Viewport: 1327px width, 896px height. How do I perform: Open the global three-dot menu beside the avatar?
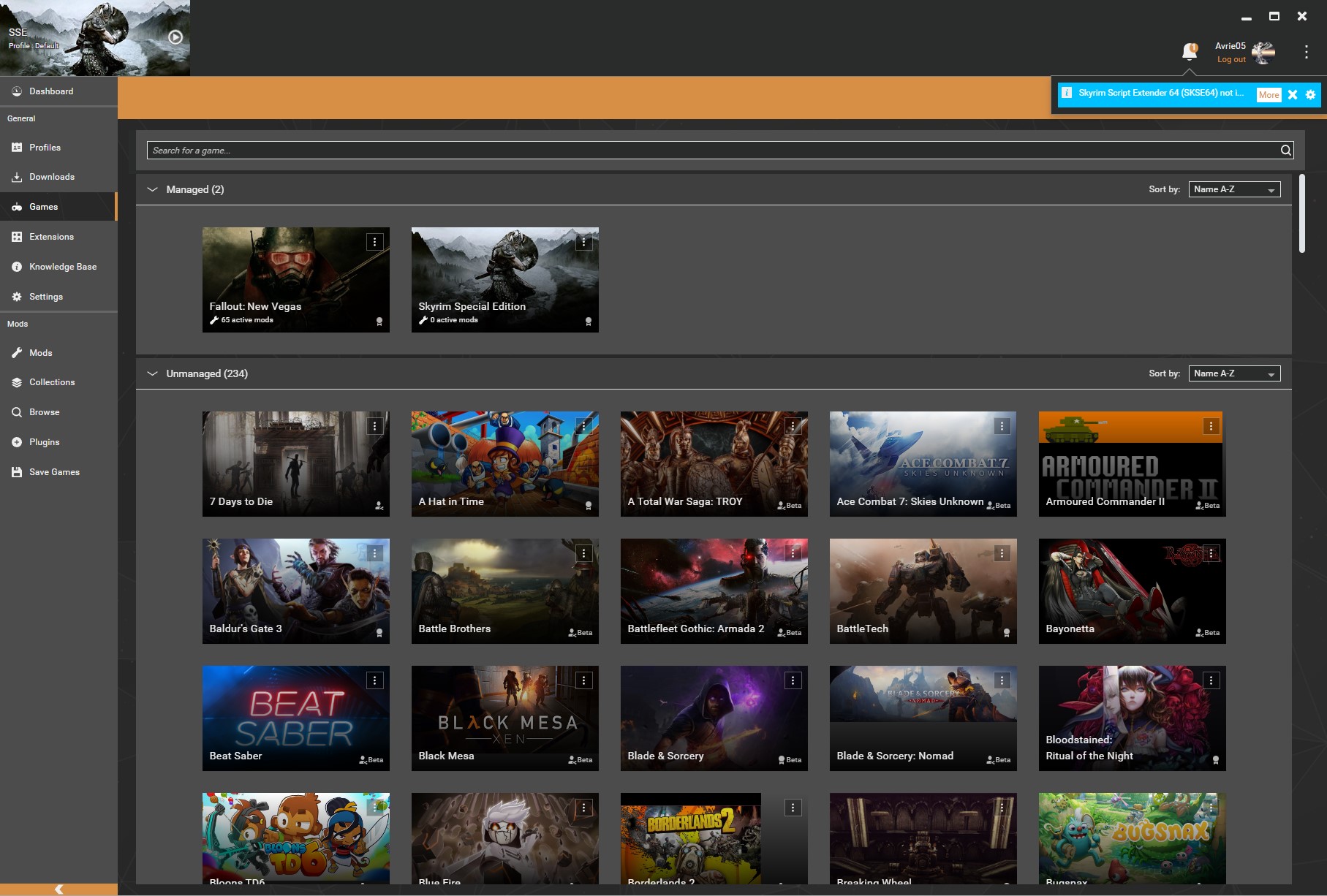tap(1306, 52)
